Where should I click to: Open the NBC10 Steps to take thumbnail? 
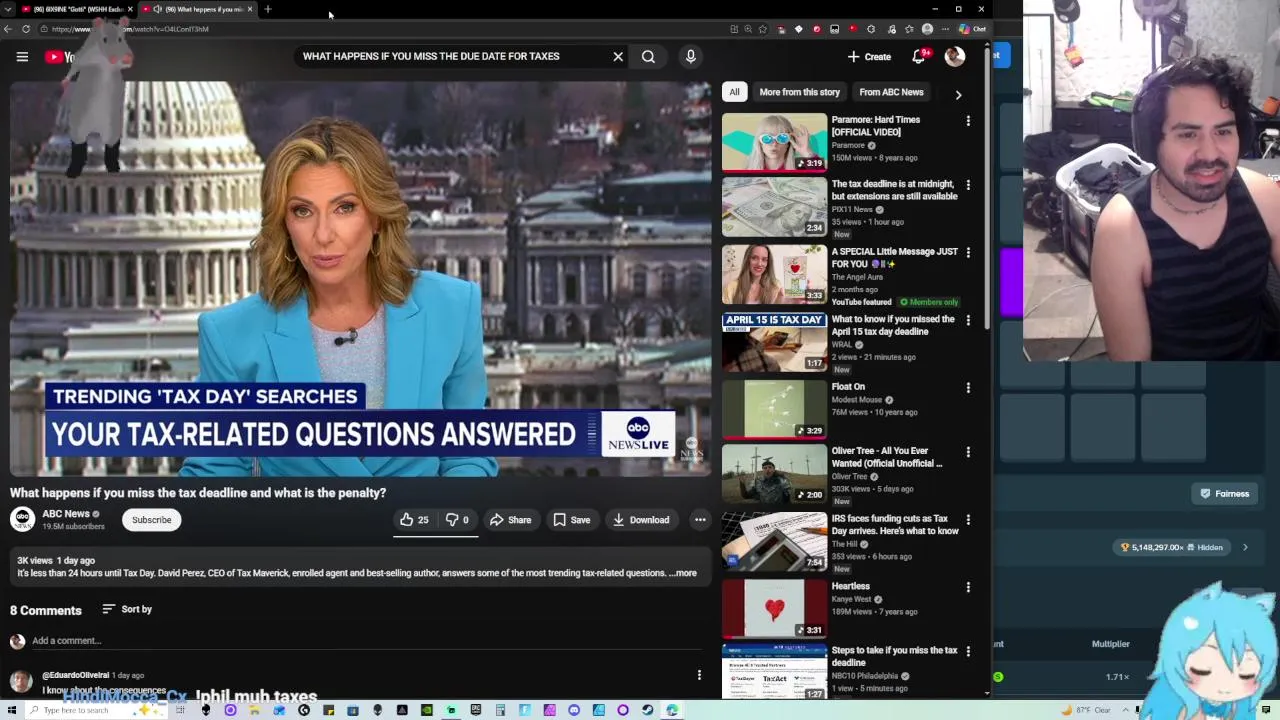[x=774, y=672]
